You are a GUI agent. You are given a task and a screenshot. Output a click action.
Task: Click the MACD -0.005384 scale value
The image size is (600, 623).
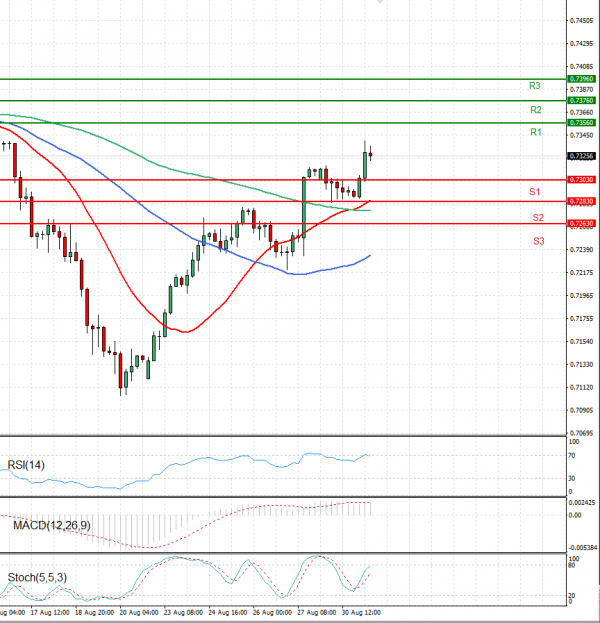[583, 548]
